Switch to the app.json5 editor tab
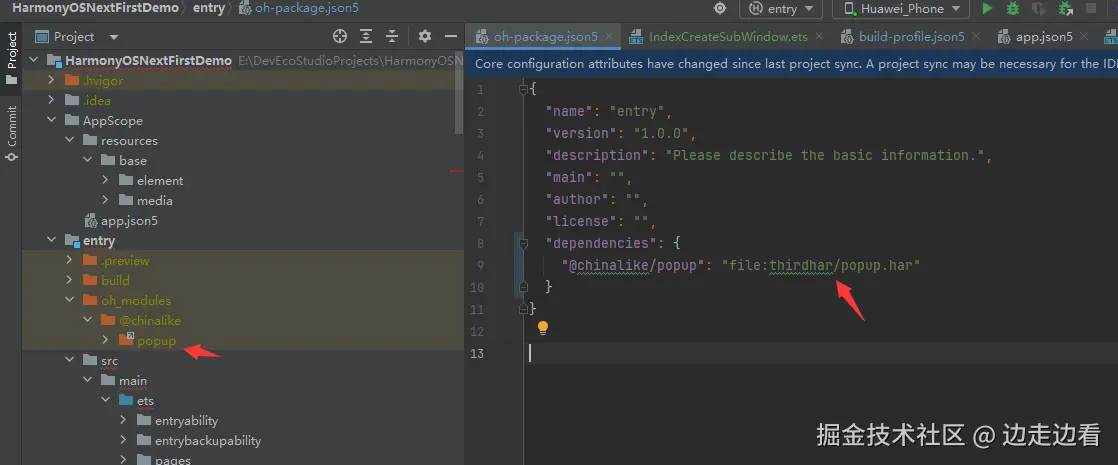 [1043, 36]
